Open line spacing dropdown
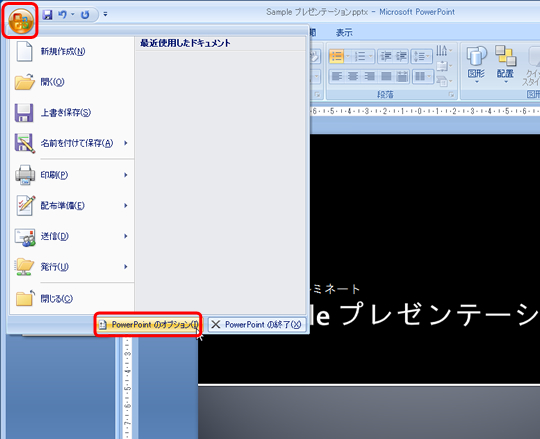 coord(422,56)
